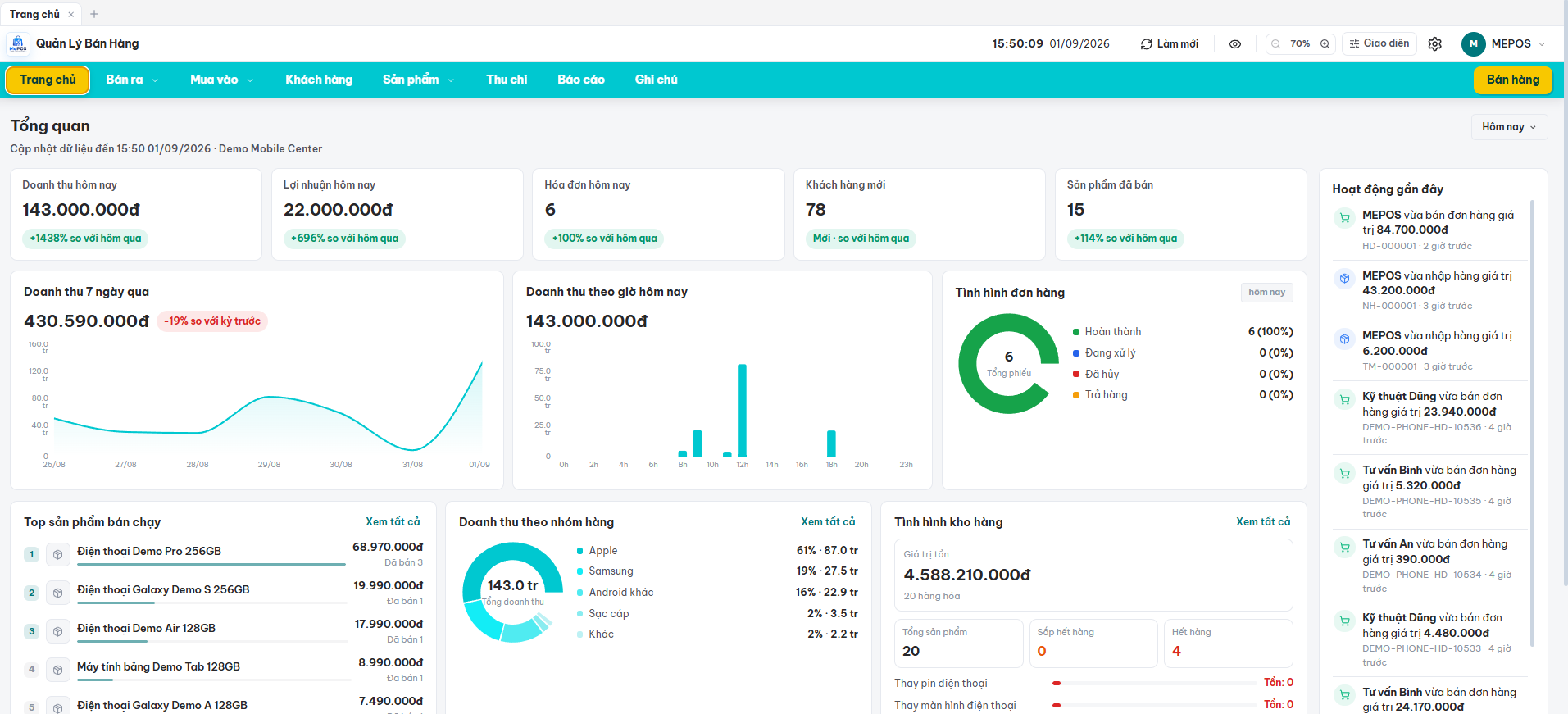The height and width of the screenshot is (714, 1568).
Task: Click the box icon beside activity TM-000001
Action: 1344,339
